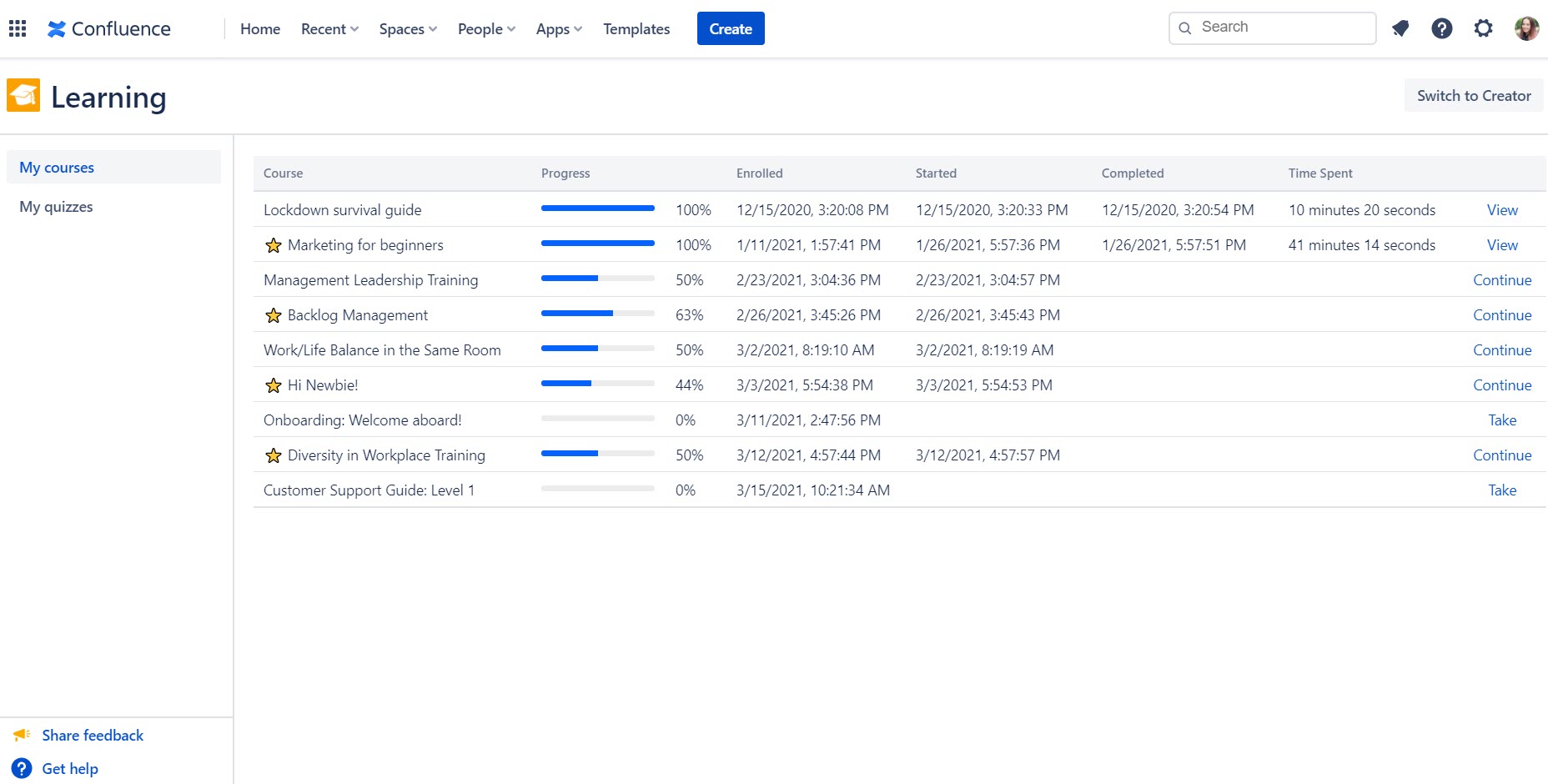Click the Learning graduation cap icon
The height and width of the screenshot is (784, 1548).
tap(23, 95)
